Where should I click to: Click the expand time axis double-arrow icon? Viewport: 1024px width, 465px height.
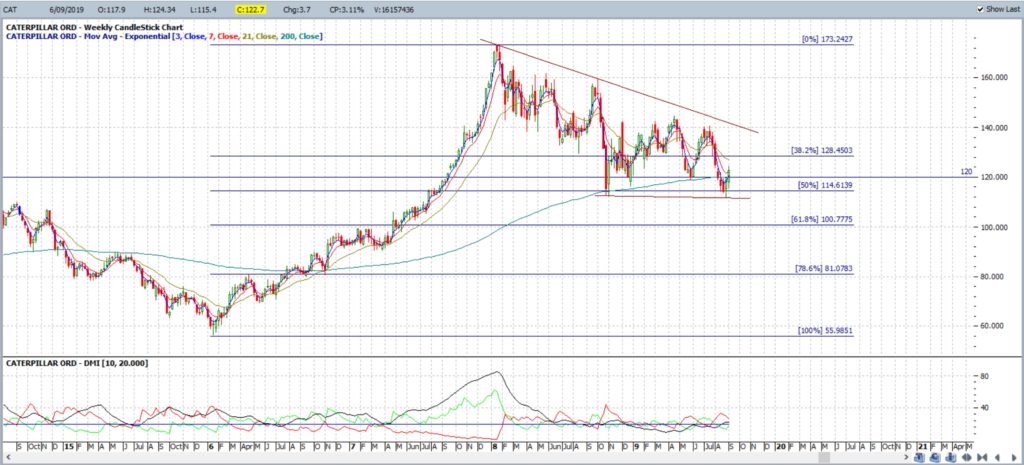click(x=967, y=457)
